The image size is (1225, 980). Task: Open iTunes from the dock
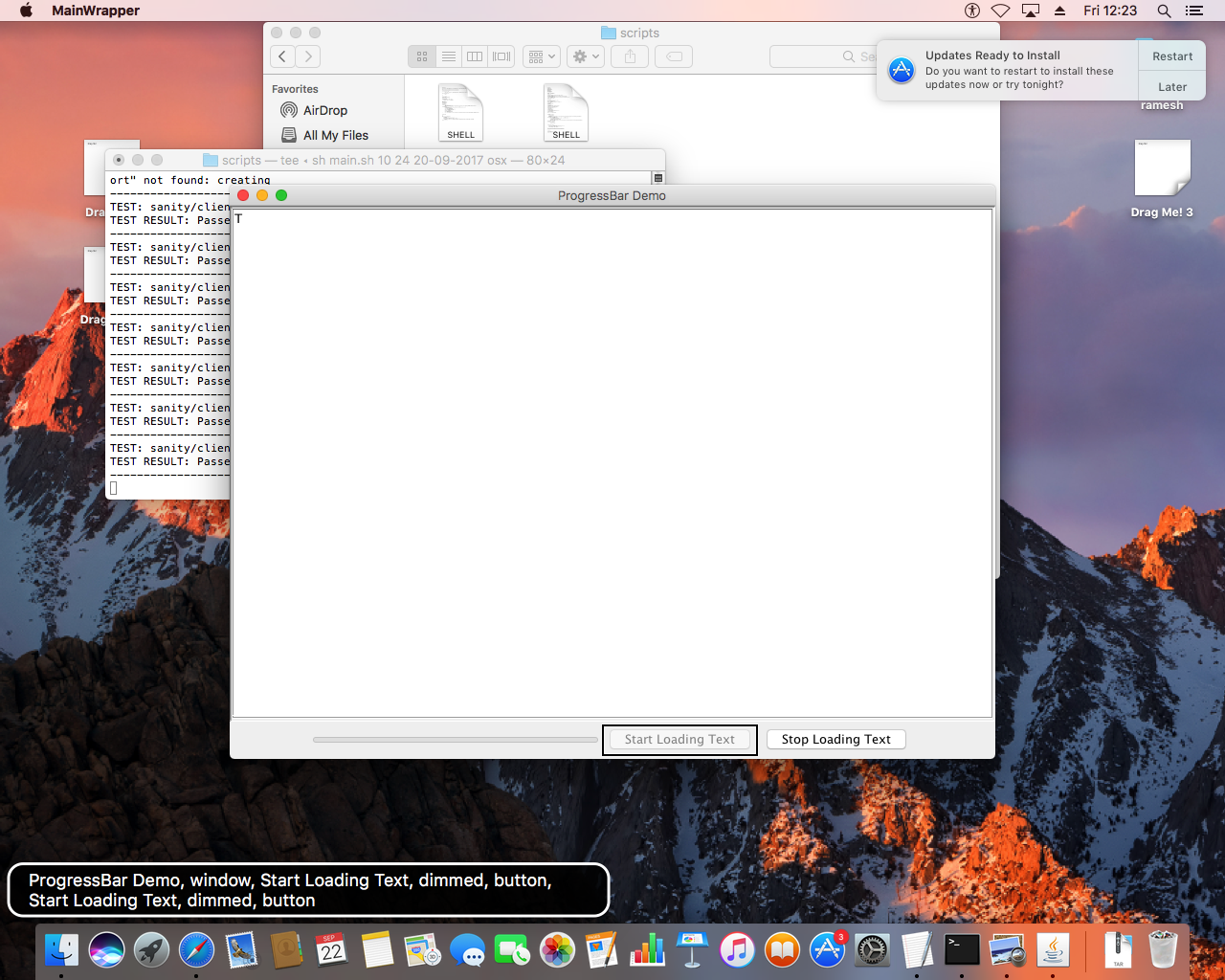coord(737,950)
